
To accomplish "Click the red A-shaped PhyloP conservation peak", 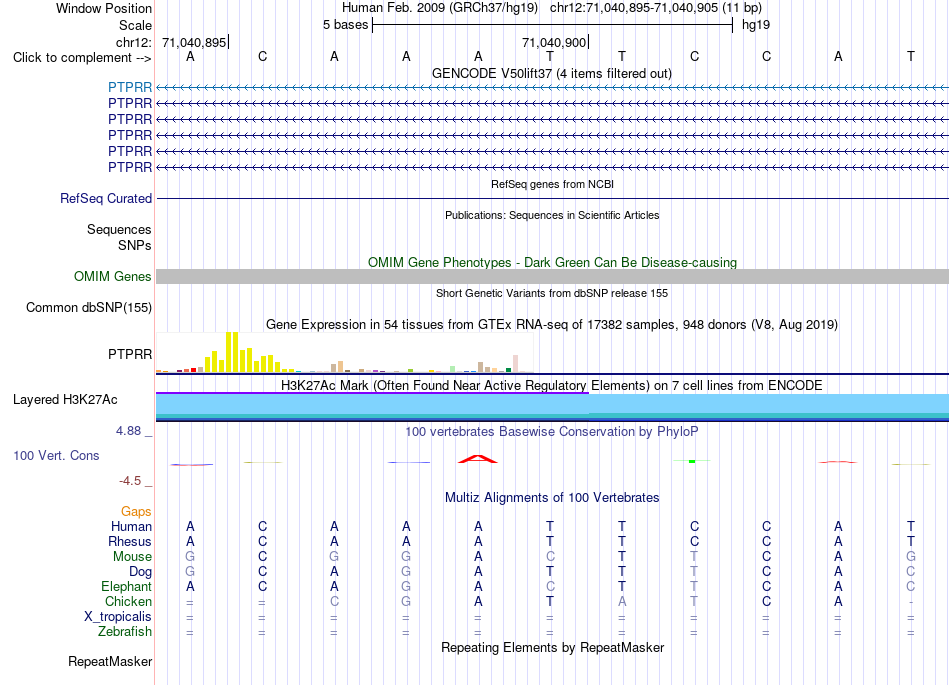I will coord(477,459).
